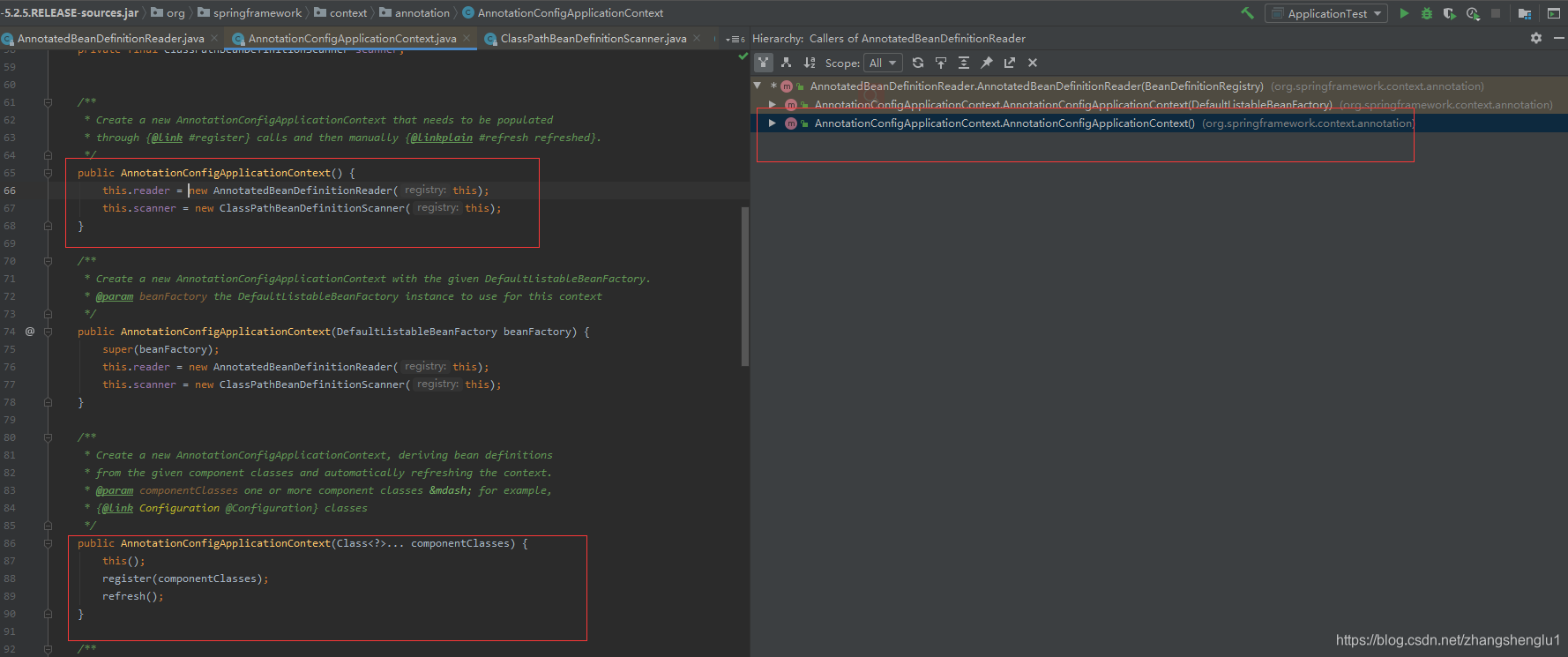Click the green inspection checkmark indicator

[743, 56]
